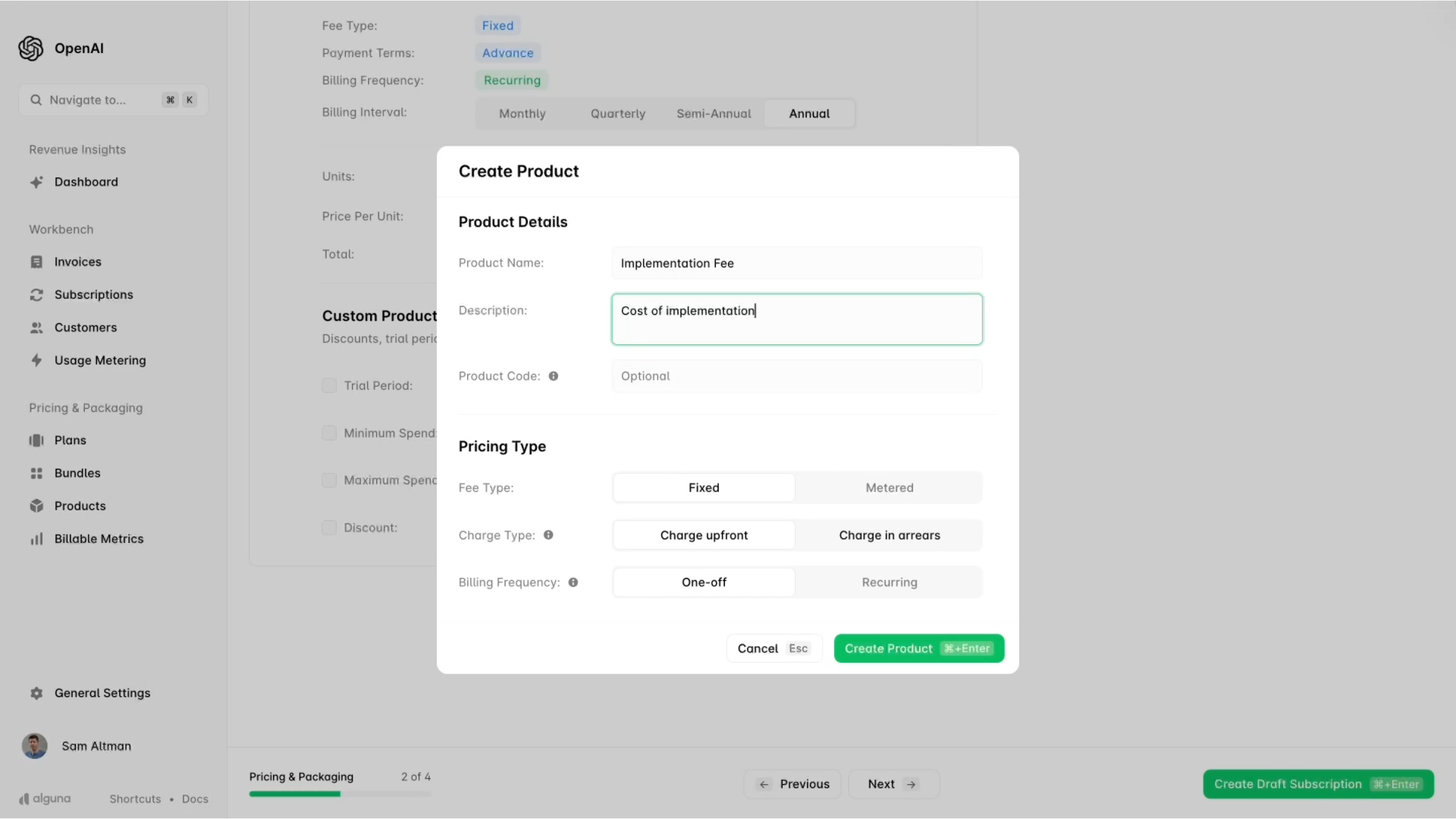Go to Usage Metering
Image resolution: width=1456 pixels, height=819 pixels.
pos(99,360)
